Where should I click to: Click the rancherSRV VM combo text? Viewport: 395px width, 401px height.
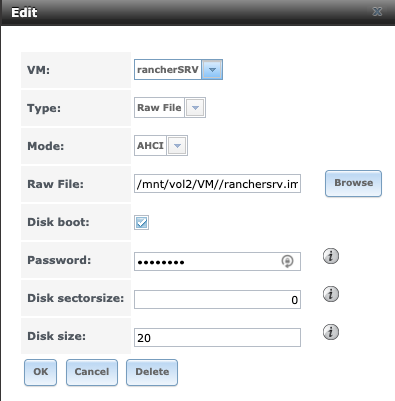[168, 70]
